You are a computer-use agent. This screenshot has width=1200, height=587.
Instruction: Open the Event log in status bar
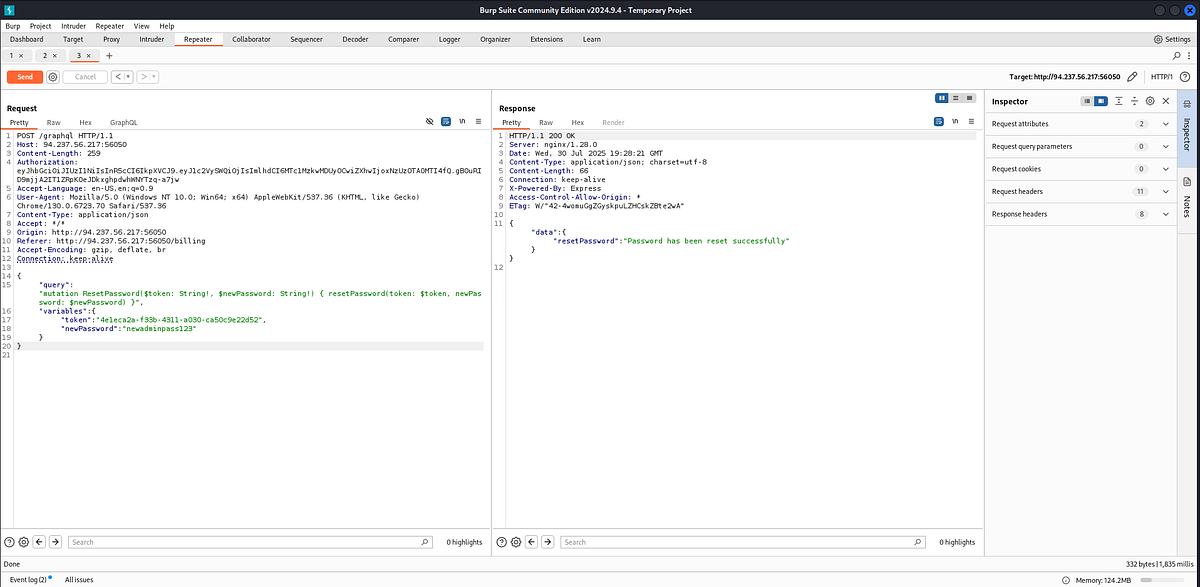(x=29, y=580)
